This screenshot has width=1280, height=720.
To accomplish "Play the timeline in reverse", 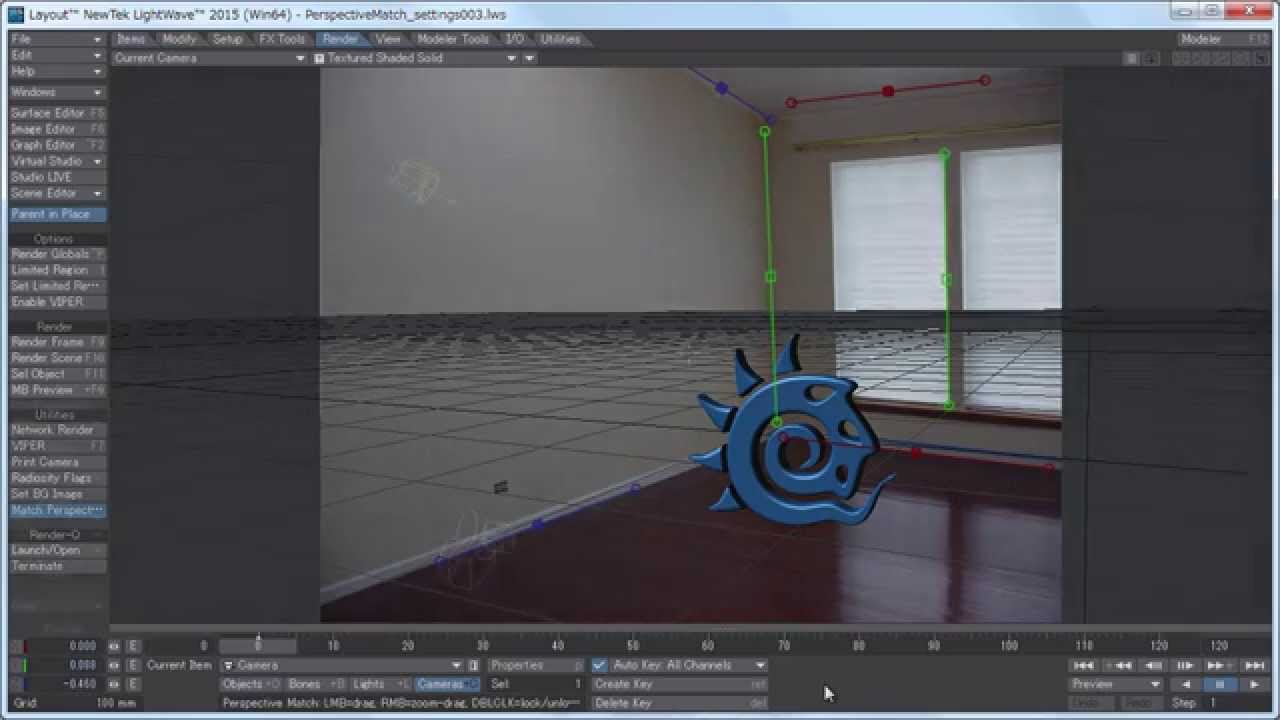I will click(x=1186, y=685).
